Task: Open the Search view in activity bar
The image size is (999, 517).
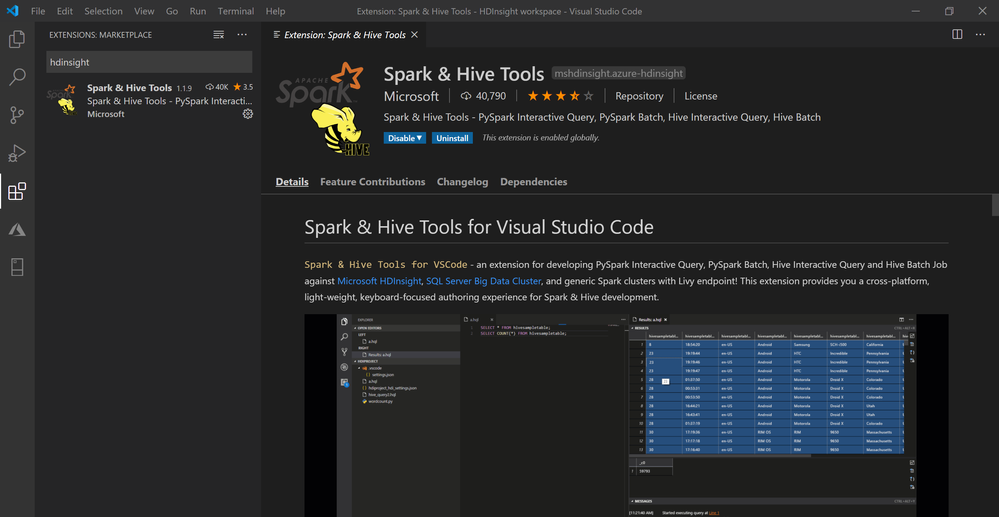Action: click(x=17, y=77)
